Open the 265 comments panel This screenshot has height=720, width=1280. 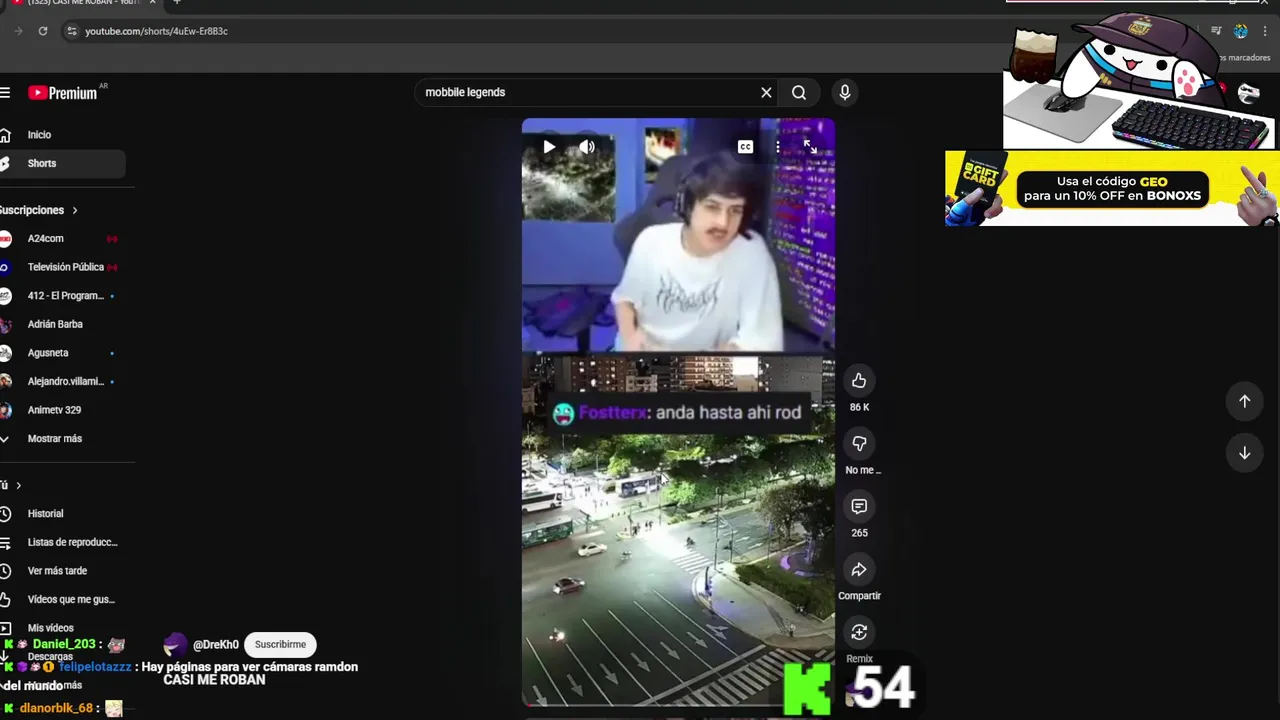(859, 507)
